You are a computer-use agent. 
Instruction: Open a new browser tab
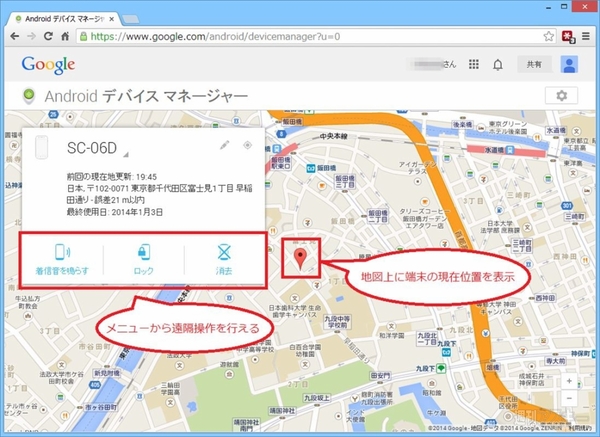pos(130,19)
